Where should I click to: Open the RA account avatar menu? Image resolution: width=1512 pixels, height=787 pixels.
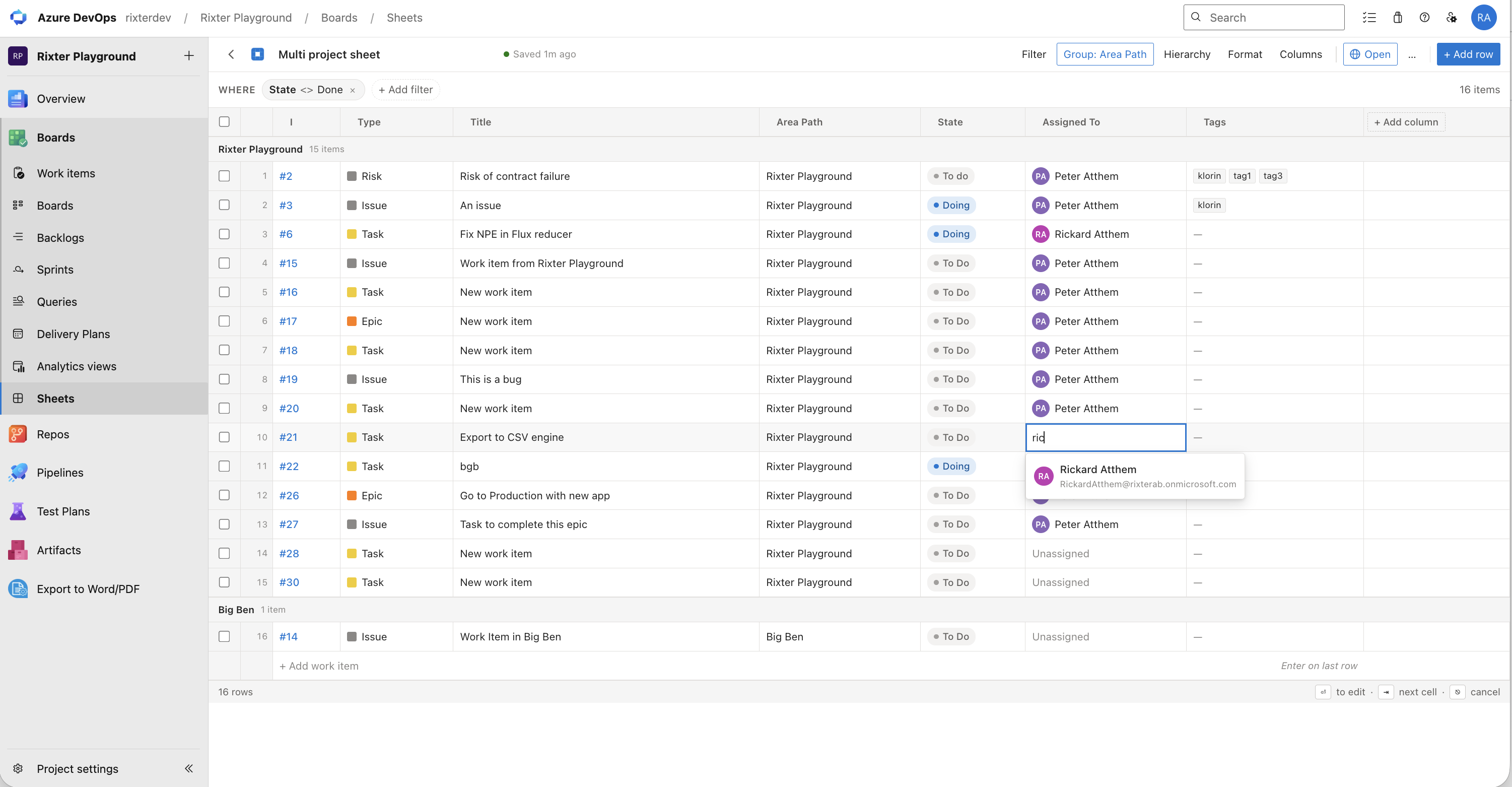[x=1483, y=18]
